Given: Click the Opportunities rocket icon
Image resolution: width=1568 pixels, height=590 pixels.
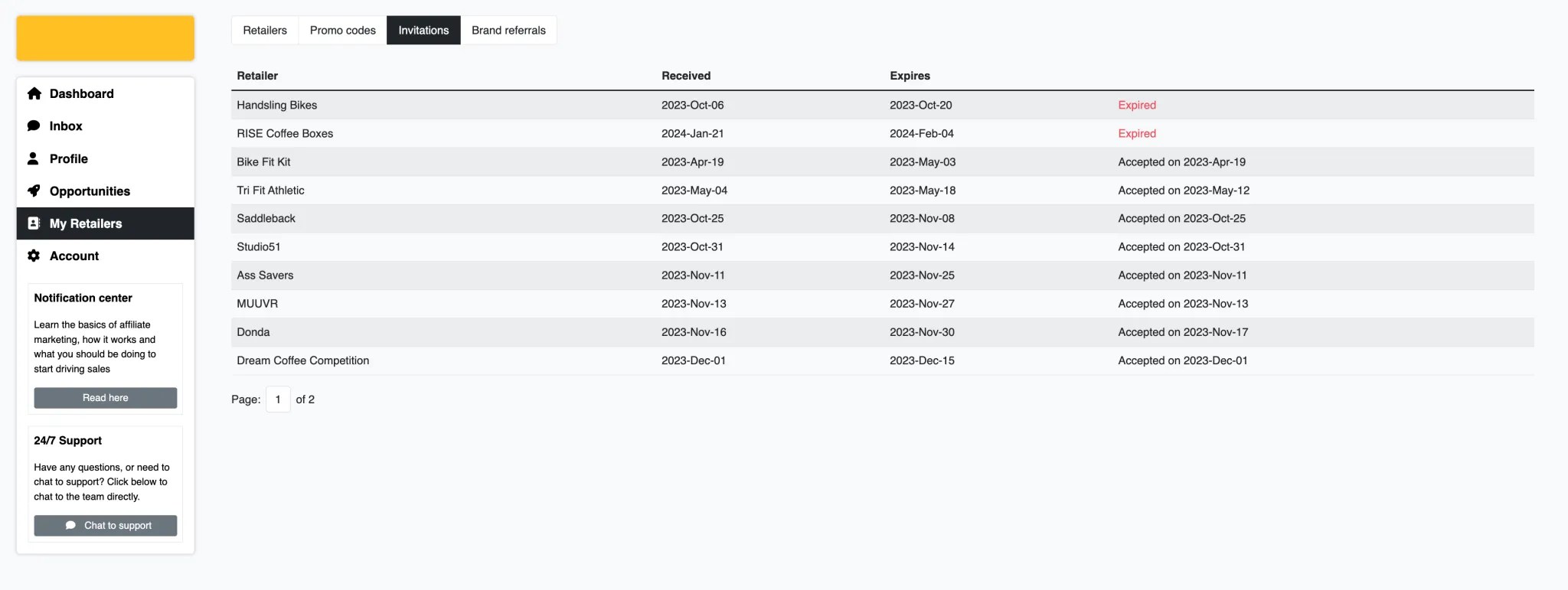Looking at the screenshot, I should 34,191.
